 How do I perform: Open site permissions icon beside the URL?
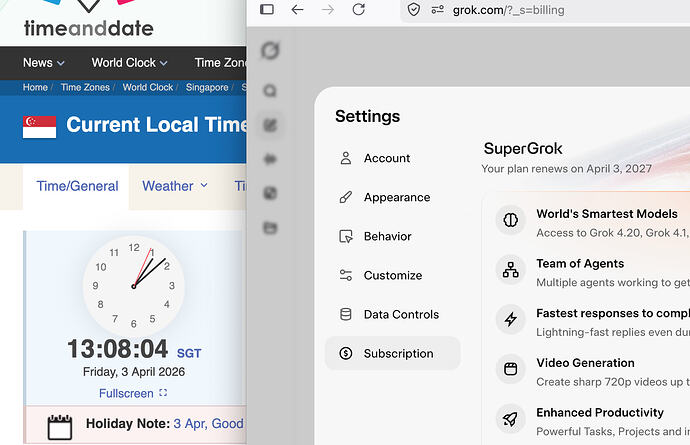[x=437, y=9]
